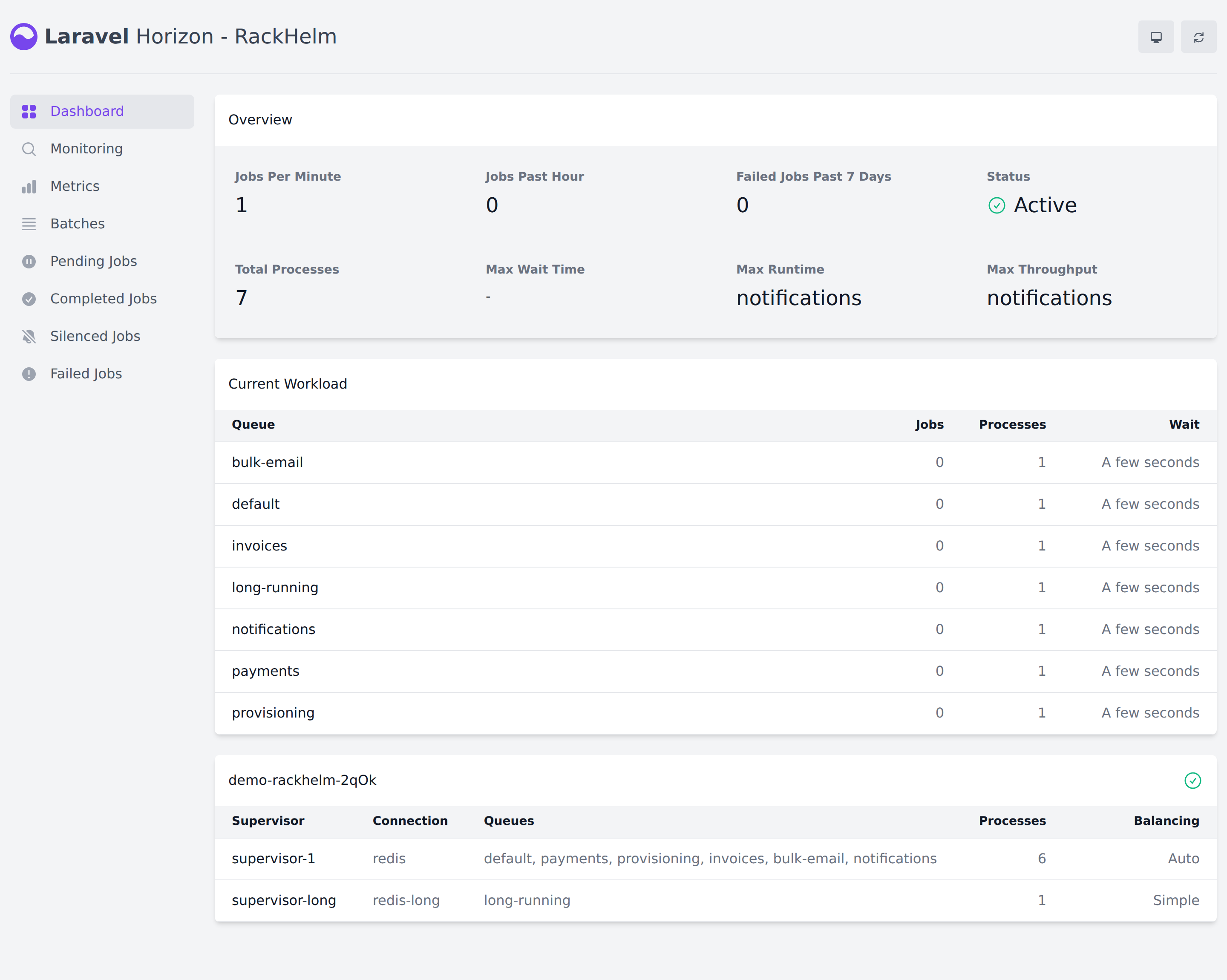Image resolution: width=1227 pixels, height=980 pixels.
Task: Click the auto-refresh arrows icon button
Action: [x=1198, y=37]
